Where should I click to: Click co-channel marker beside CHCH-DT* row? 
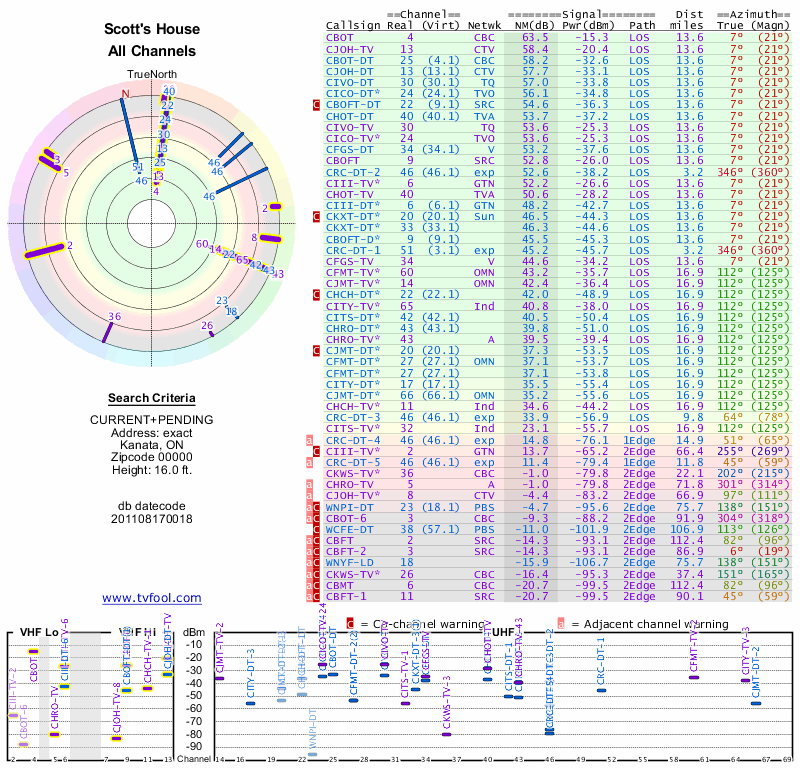coord(316,295)
